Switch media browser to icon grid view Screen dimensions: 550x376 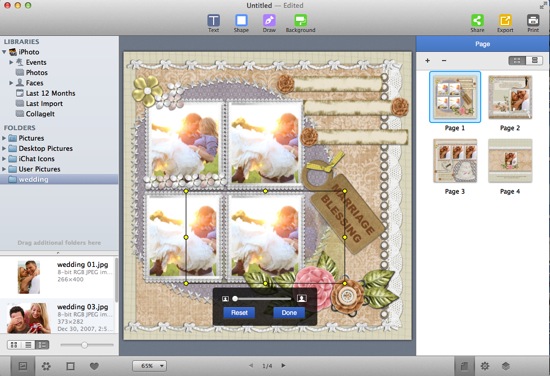(x=14, y=345)
